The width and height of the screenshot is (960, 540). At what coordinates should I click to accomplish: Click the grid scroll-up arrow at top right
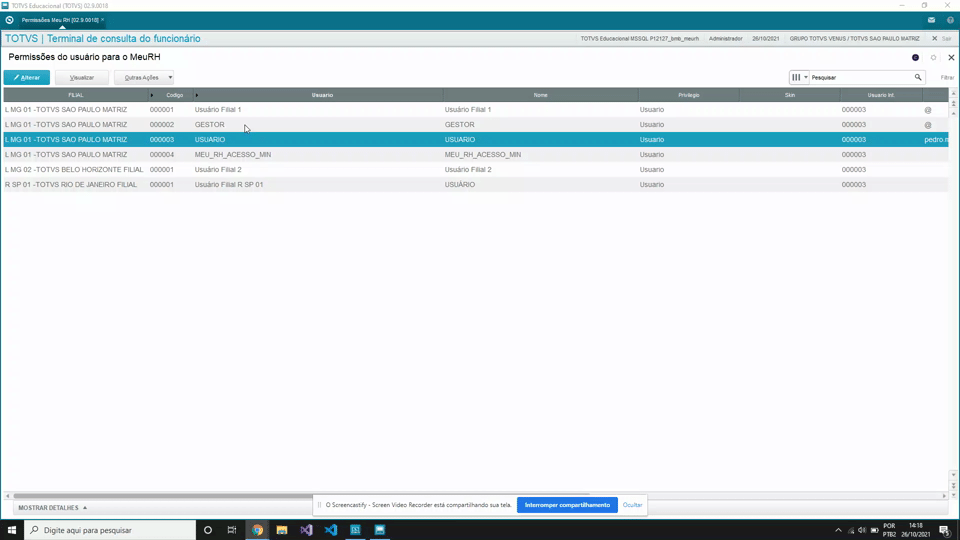pyautogui.click(x=953, y=93)
